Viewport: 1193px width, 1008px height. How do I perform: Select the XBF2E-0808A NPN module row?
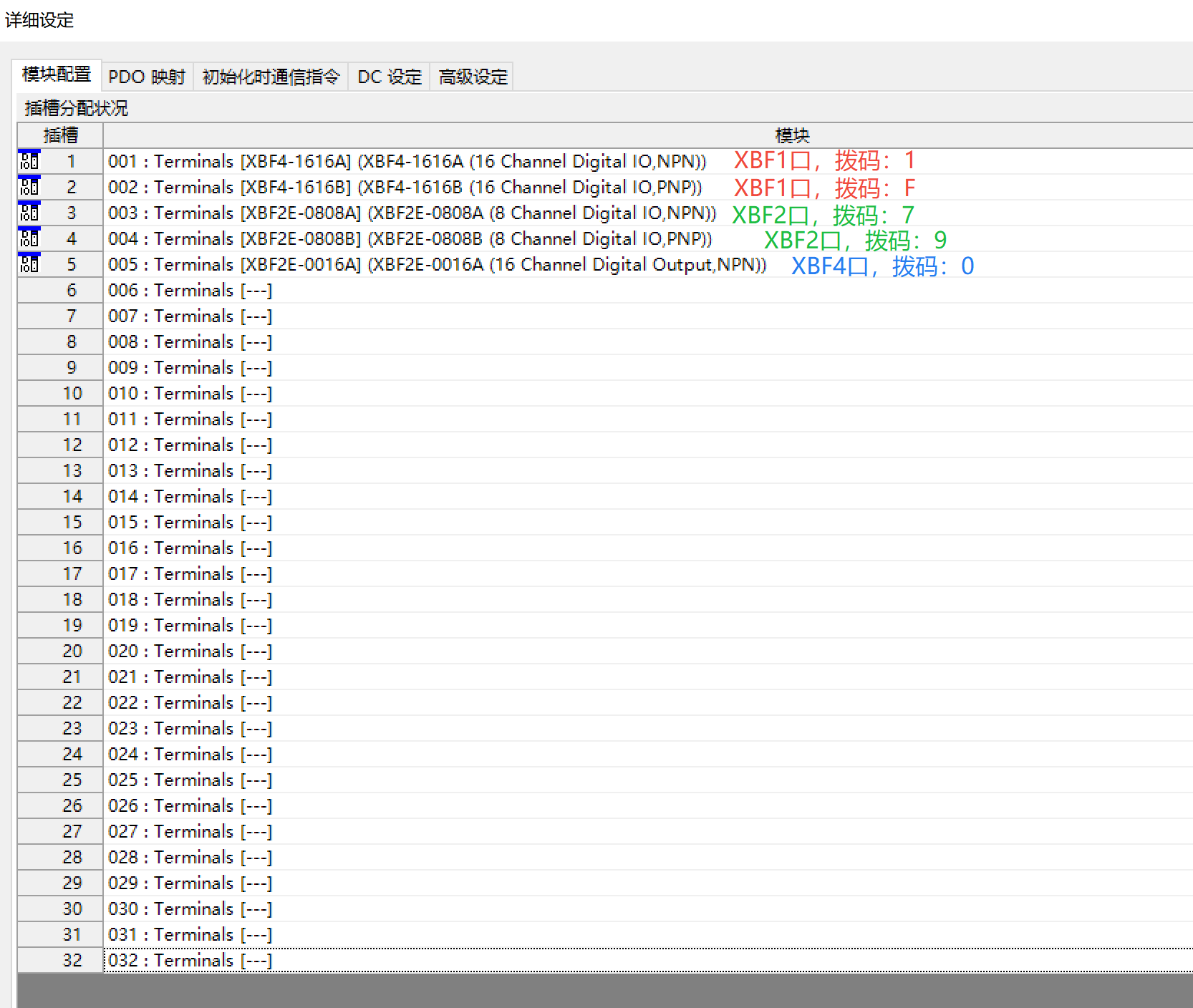(412, 213)
